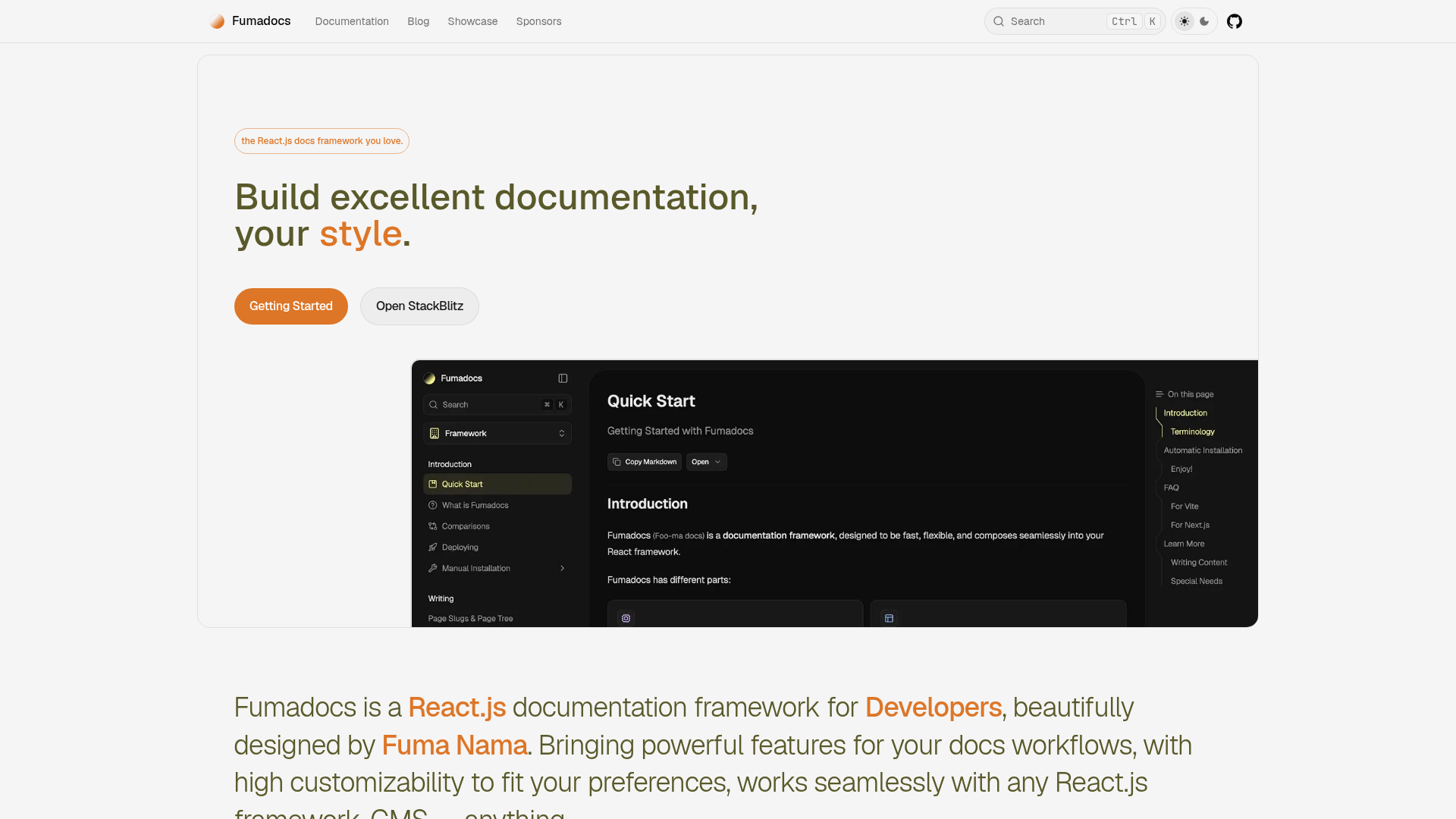The height and width of the screenshot is (819, 1456).
Task: Click the Copy Markdown button
Action: click(x=645, y=462)
